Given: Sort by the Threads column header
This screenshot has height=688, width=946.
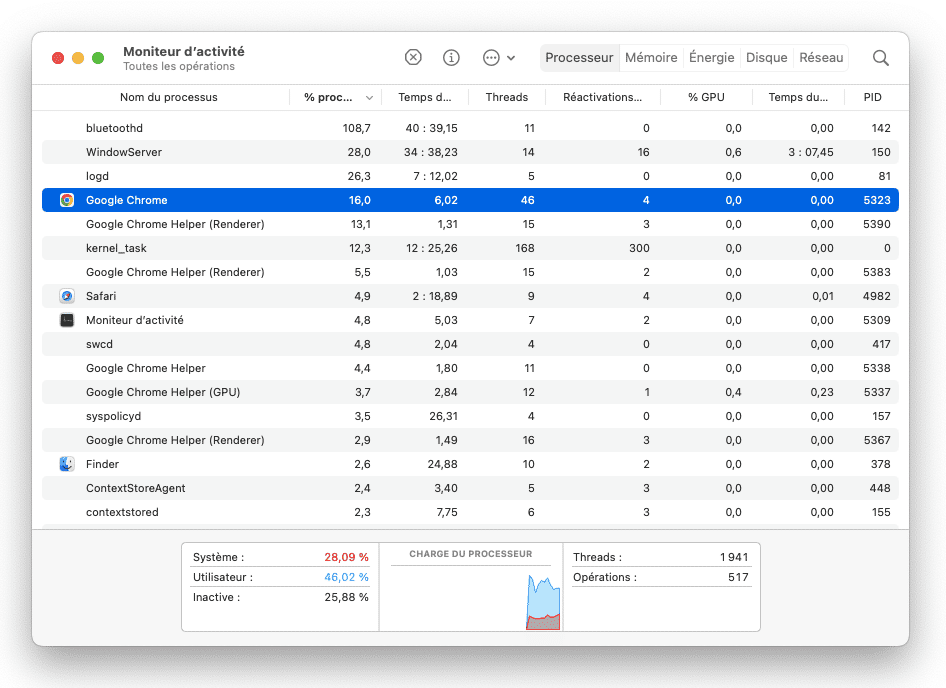Looking at the screenshot, I should click(x=507, y=97).
